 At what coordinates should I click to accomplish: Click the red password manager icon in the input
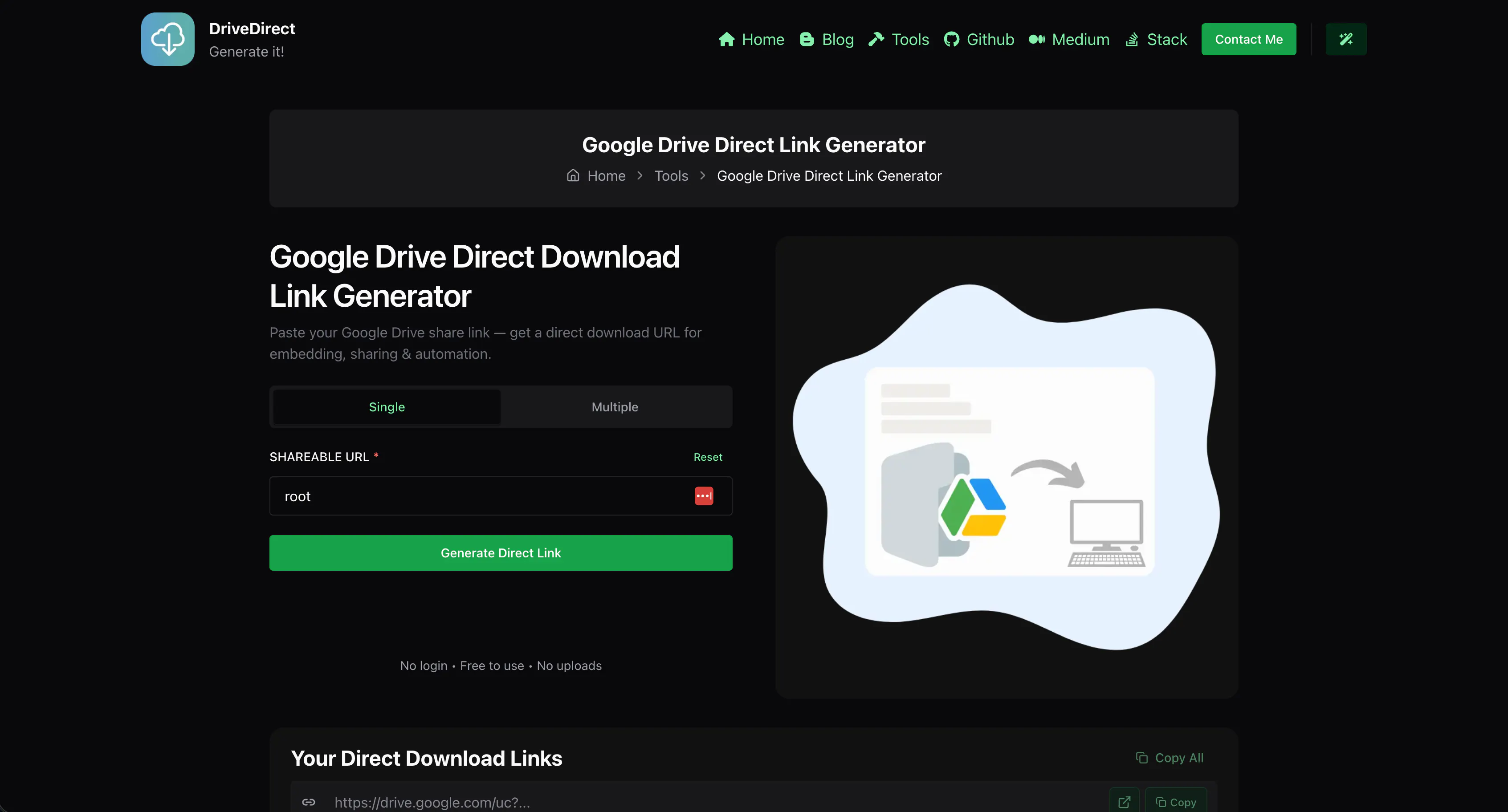pyautogui.click(x=704, y=496)
